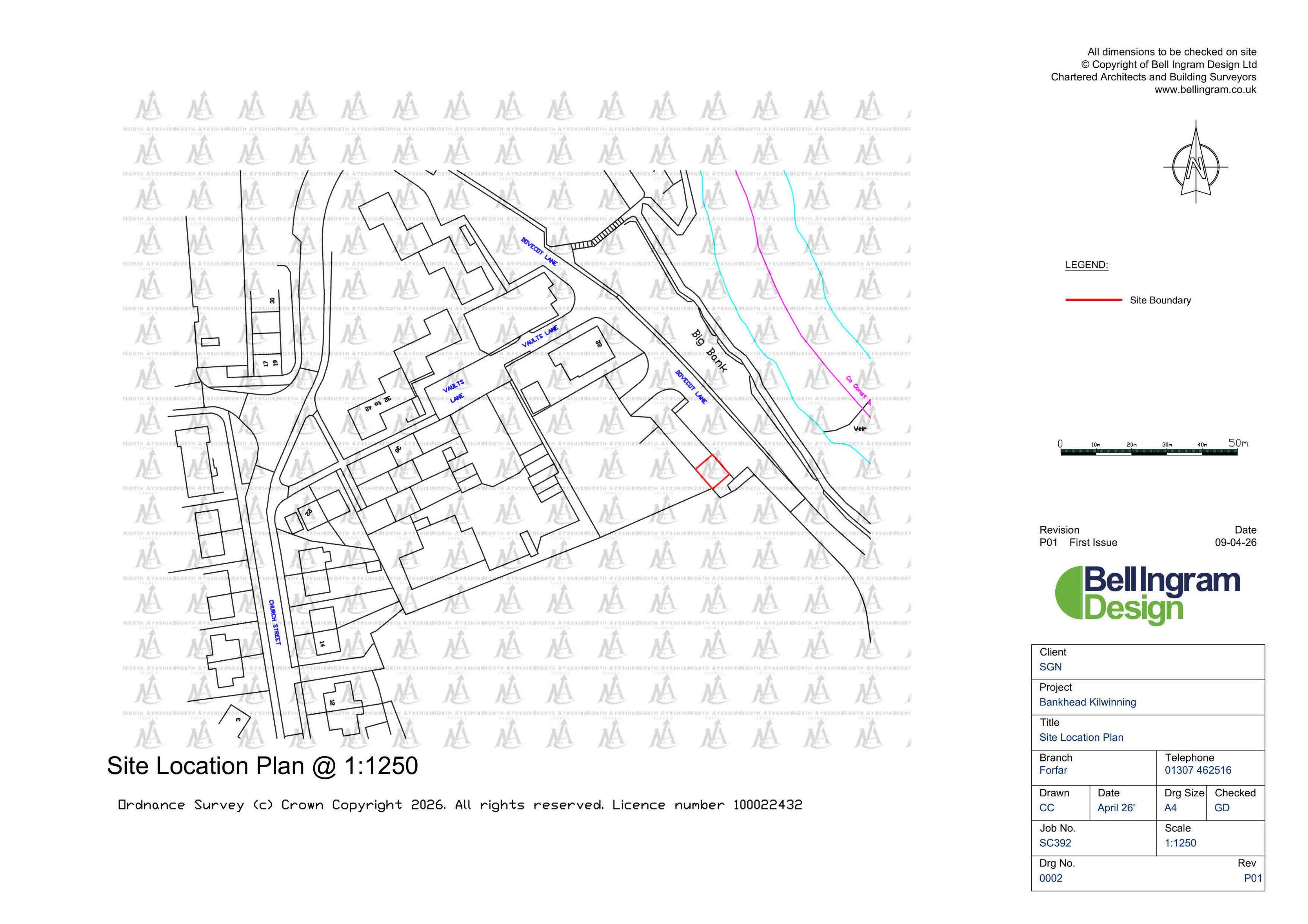Click the north arrow compass symbol
This screenshot has width=1308, height=924.
click(x=1195, y=162)
